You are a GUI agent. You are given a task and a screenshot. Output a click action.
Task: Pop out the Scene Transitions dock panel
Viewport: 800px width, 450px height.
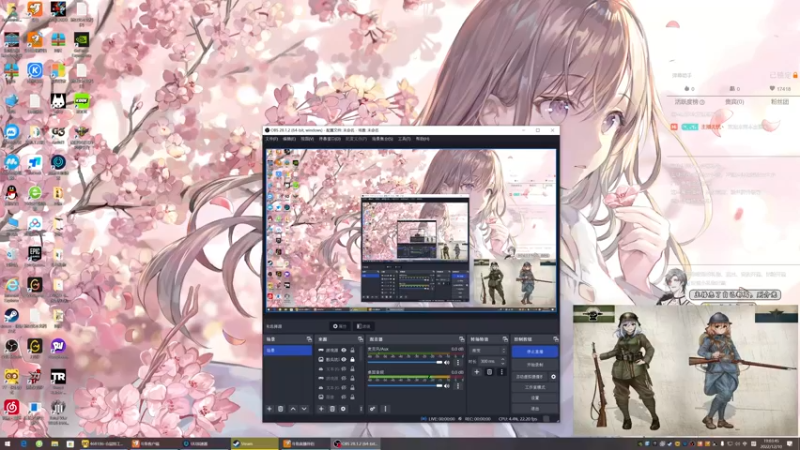505,339
